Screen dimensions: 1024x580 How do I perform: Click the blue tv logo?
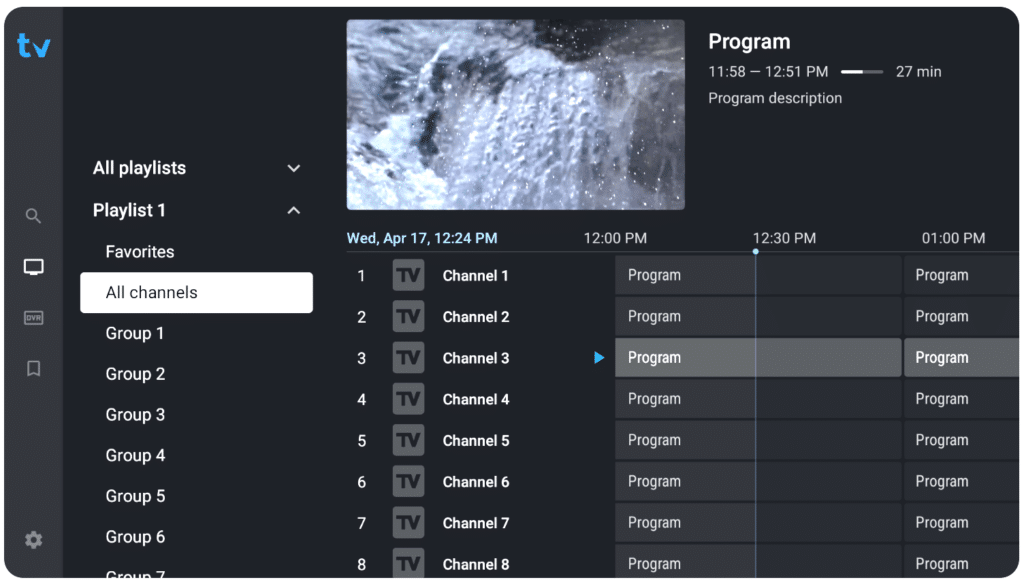[x=33, y=45]
